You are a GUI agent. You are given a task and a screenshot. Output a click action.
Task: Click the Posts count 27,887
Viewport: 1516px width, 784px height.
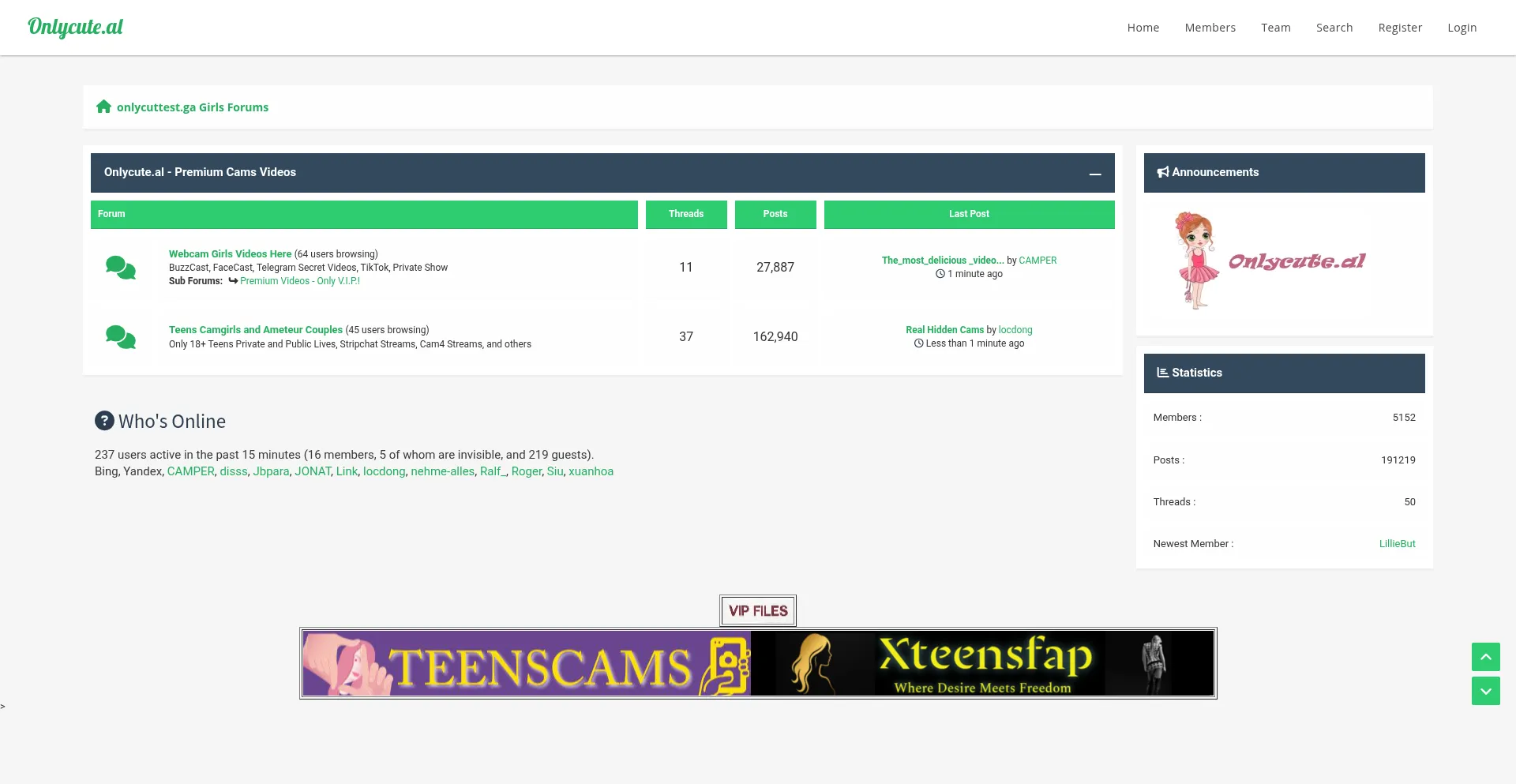tap(775, 268)
